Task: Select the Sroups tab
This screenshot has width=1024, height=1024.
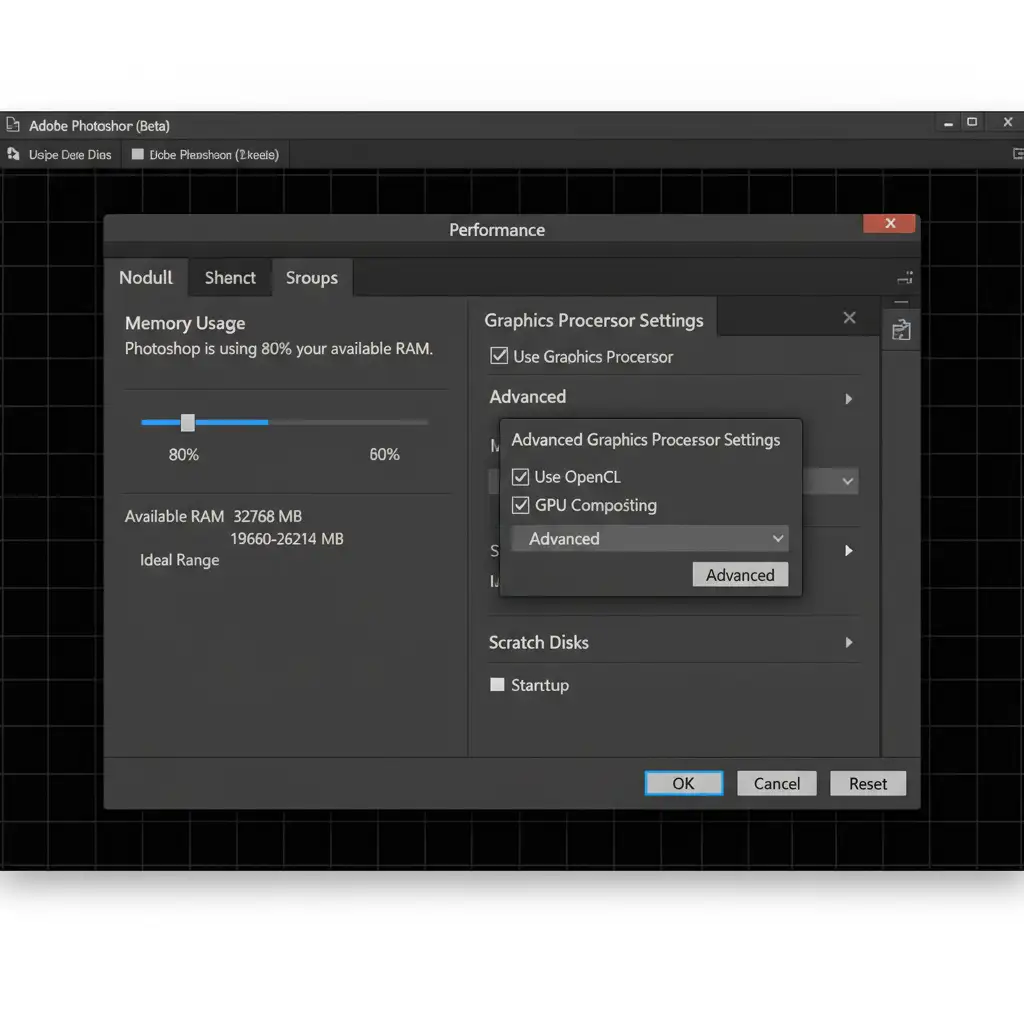Action: (311, 278)
